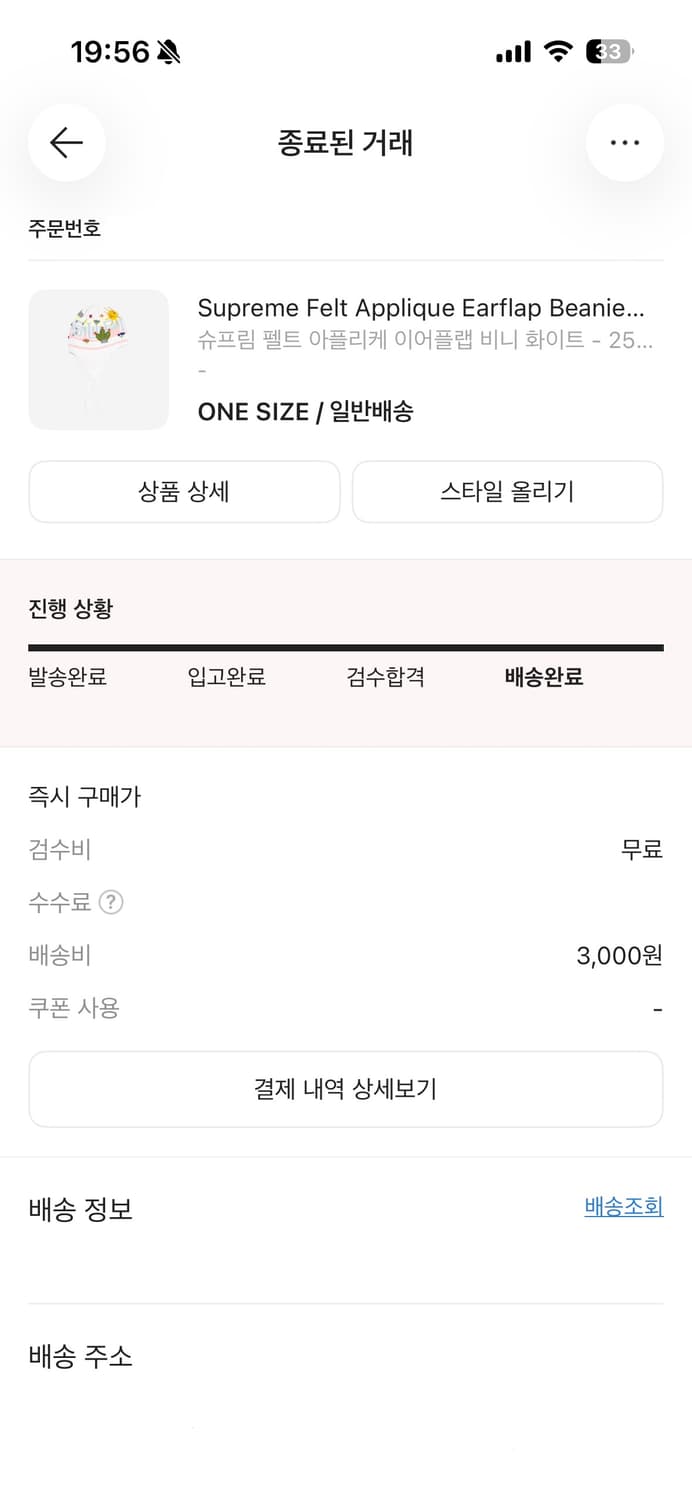692x1500 pixels.
Task: Open 결제 내역 상세보기 payment details
Action: point(346,1089)
